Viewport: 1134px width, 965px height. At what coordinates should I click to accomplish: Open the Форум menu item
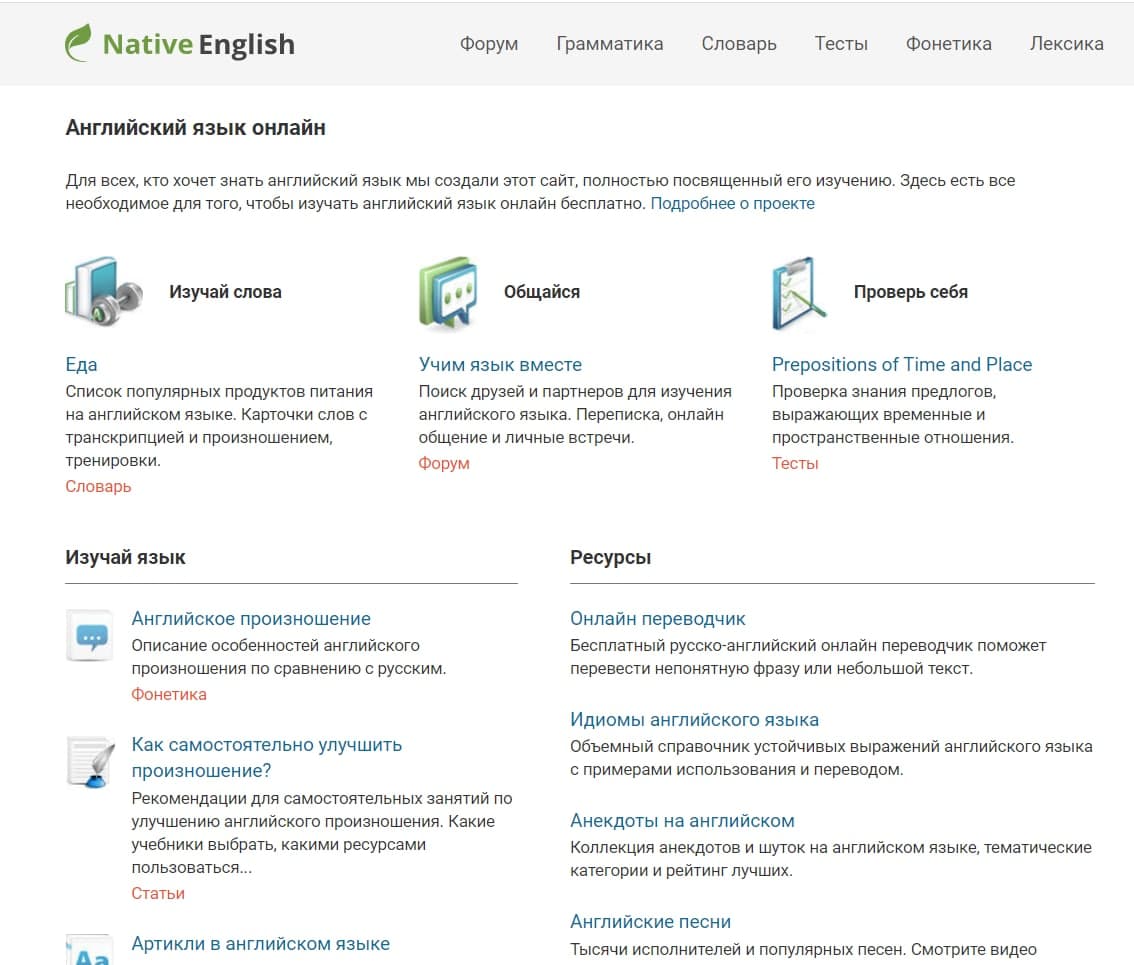pos(489,43)
